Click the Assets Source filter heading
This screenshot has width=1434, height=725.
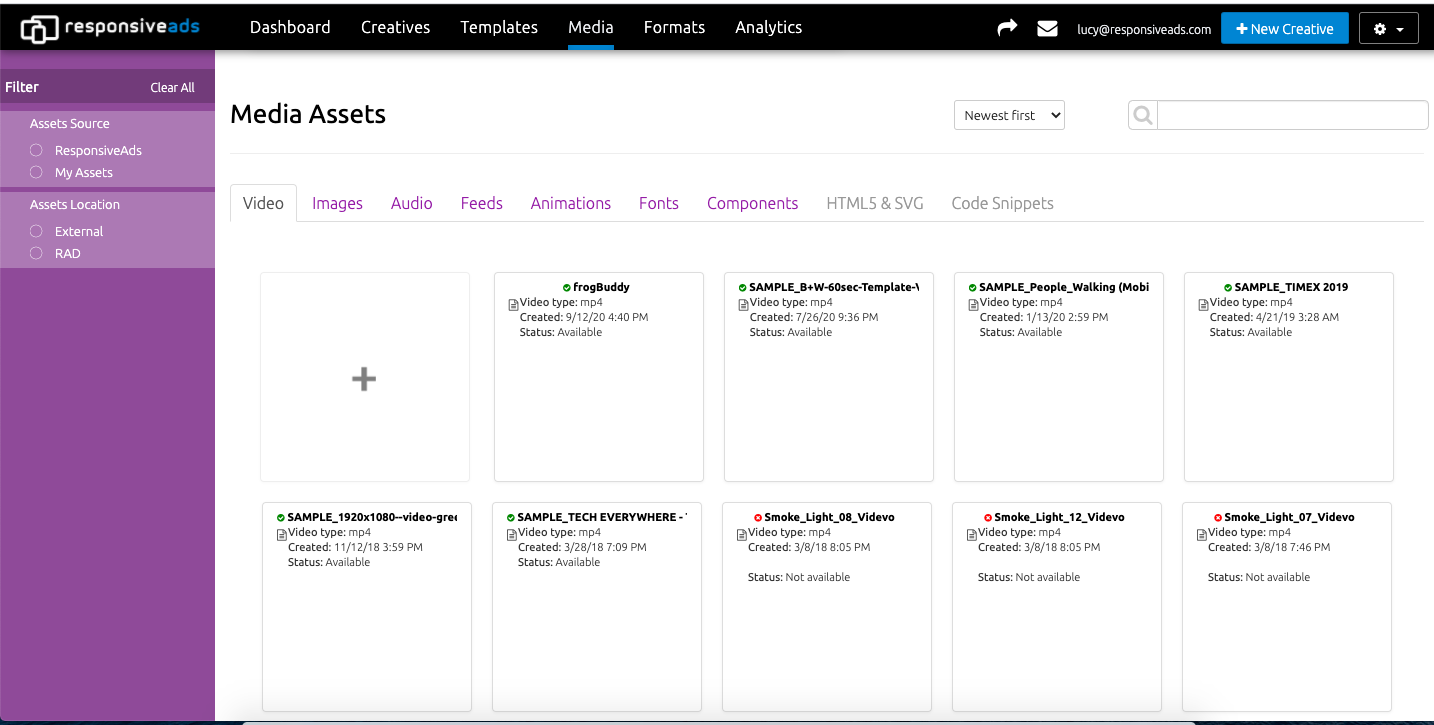[70, 124]
